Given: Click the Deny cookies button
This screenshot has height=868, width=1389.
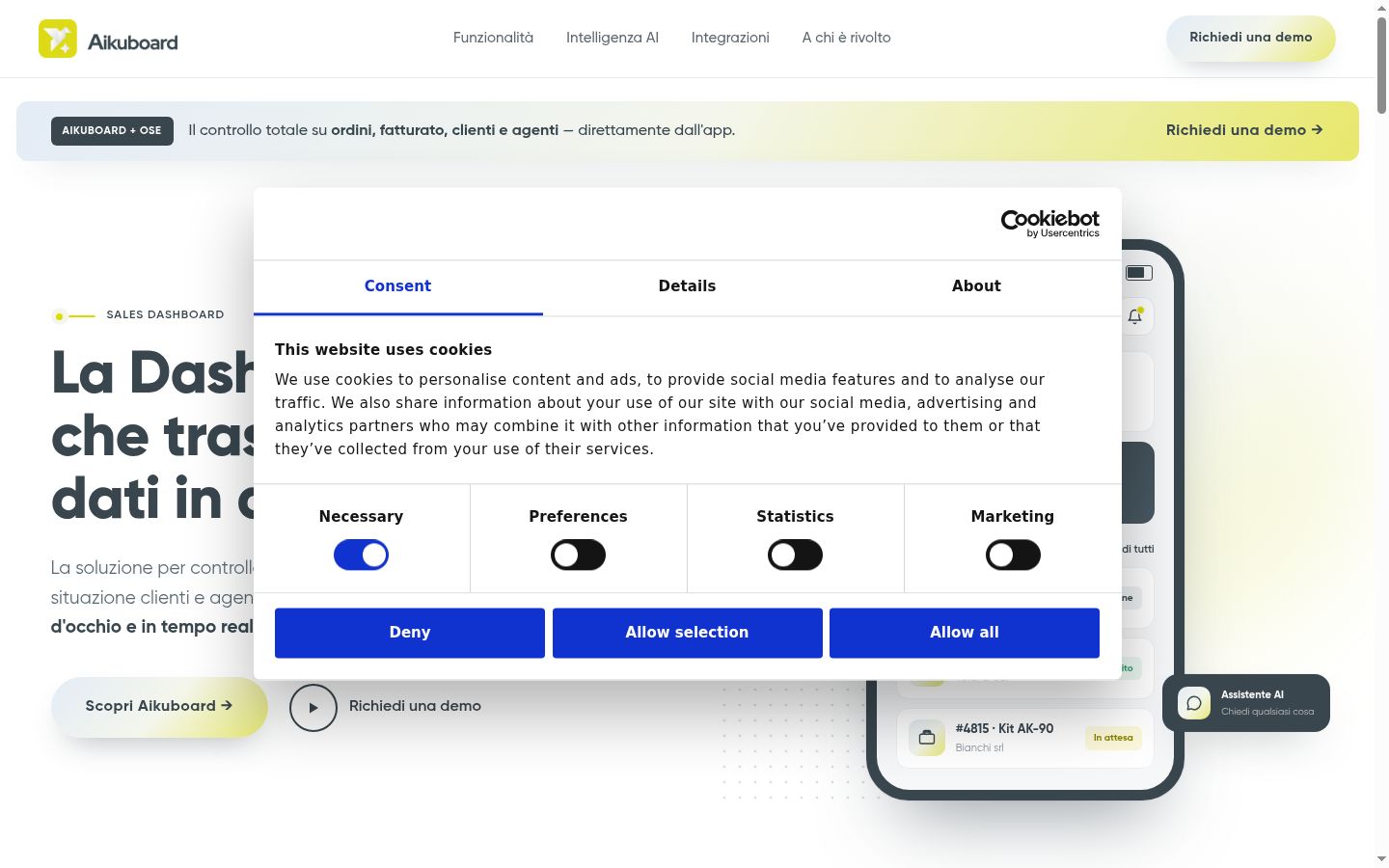Looking at the screenshot, I should click(410, 633).
